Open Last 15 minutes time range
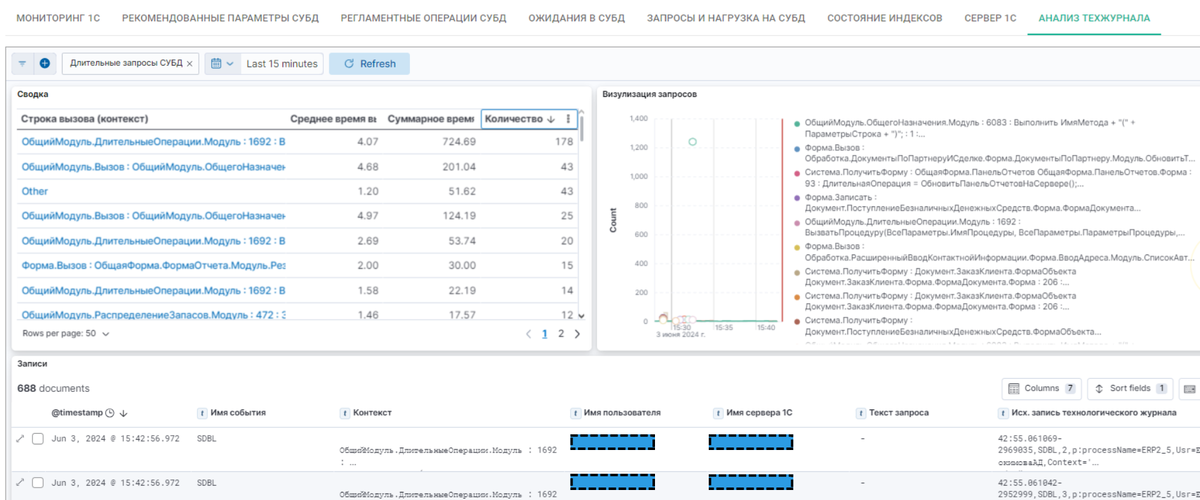The width and height of the screenshot is (1200, 500). (281, 63)
